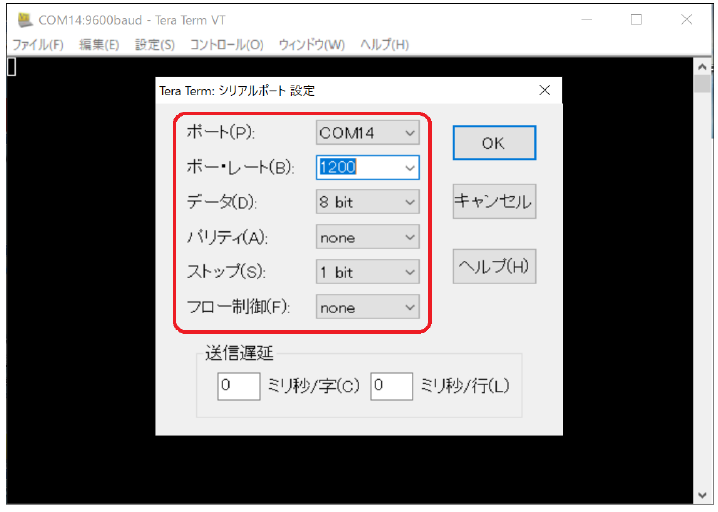Open the ファイル(F) menu
The image size is (718, 512).
tap(38, 44)
